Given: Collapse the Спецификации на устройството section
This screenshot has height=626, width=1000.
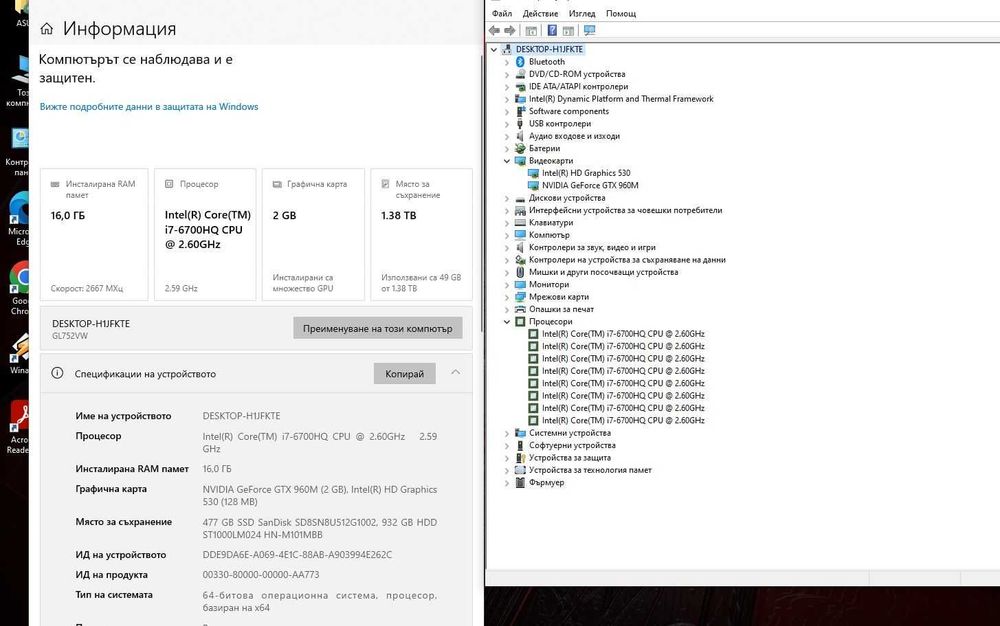Looking at the screenshot, I should tap(455, 372).
